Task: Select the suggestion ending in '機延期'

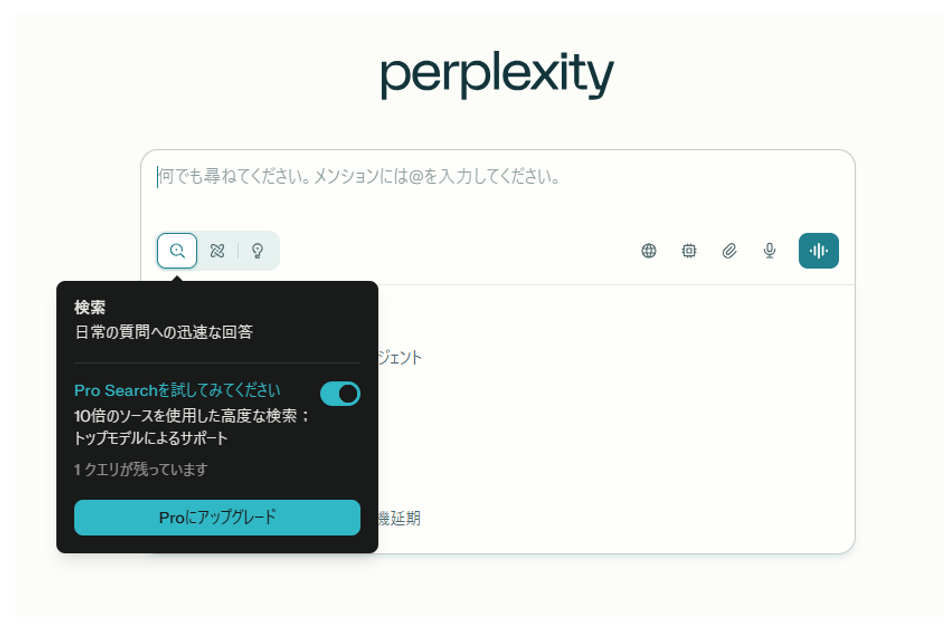Action: 399,518
